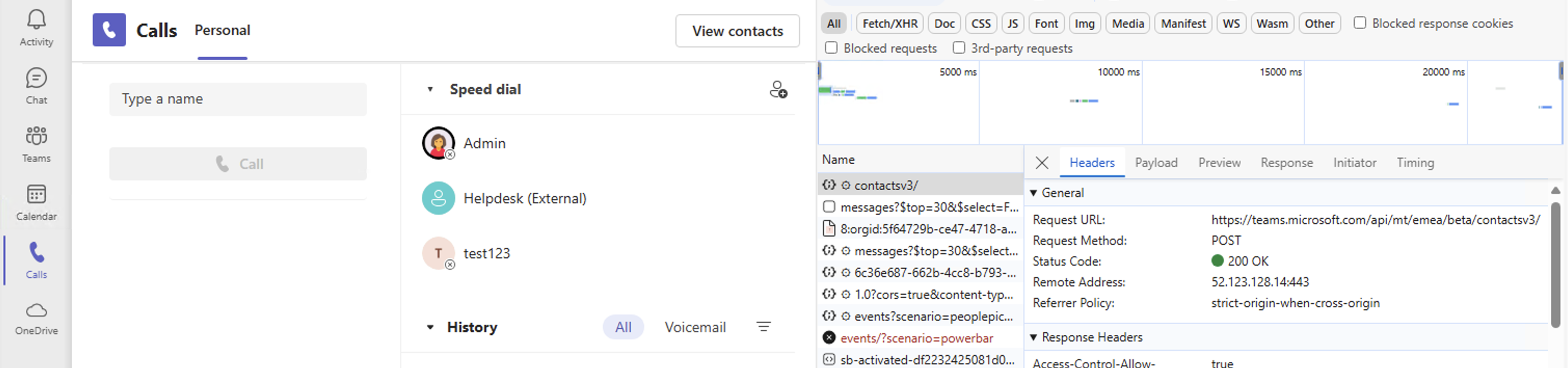This screenshot has width=1568, height=368.
Task: Click the headers panel vertical scrollbar
Action: point(1555,262)
